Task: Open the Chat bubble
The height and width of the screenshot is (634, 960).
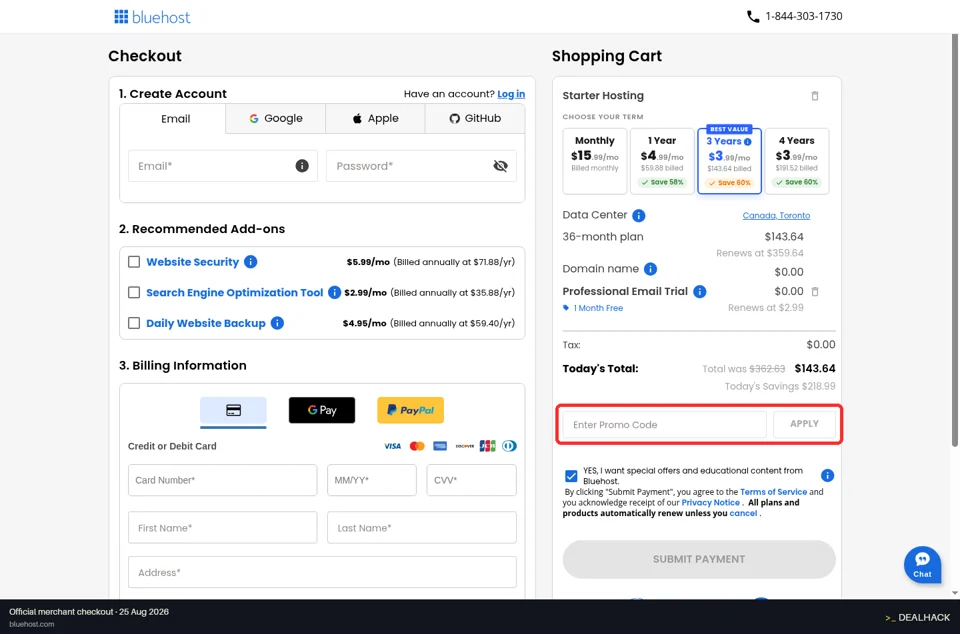Action: [x=922, y=565]
